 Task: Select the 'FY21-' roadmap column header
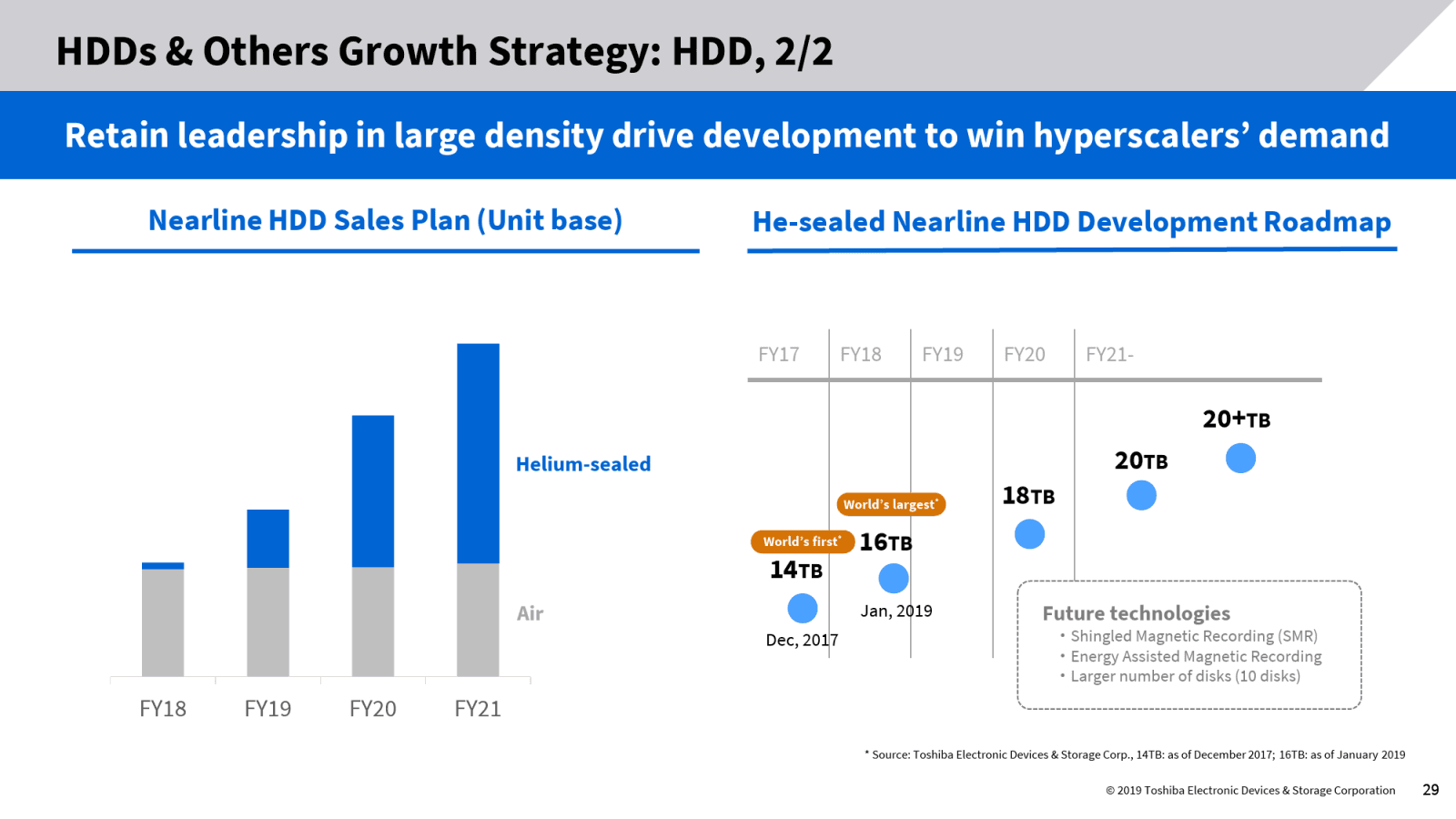click(x=1109, y=355)
